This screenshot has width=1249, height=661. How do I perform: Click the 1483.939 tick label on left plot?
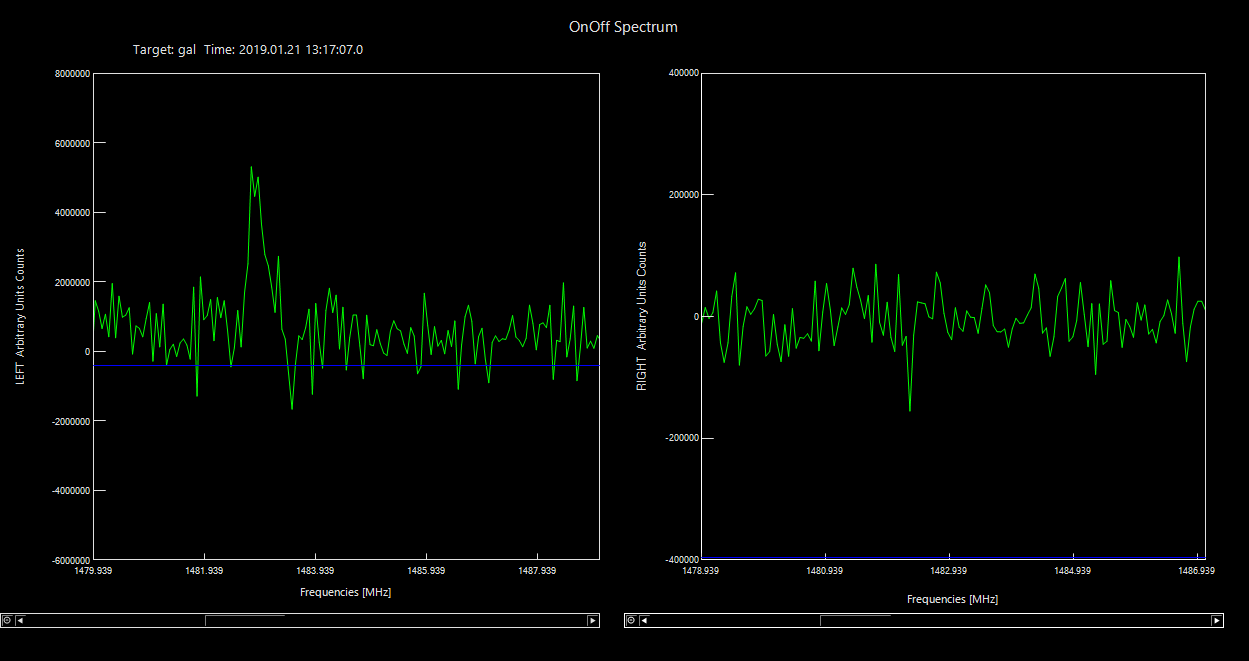pyautogui.click(x=315, y=571)
